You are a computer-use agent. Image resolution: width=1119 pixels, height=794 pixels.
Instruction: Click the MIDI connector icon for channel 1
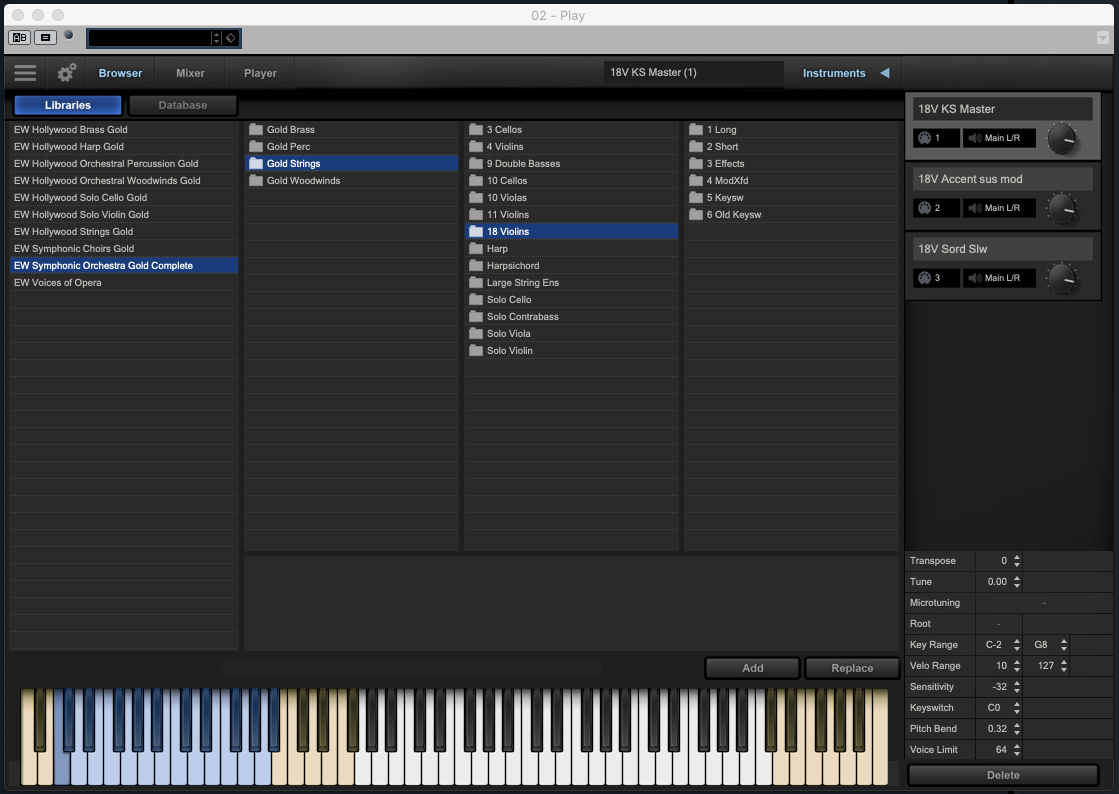[924, 138]
